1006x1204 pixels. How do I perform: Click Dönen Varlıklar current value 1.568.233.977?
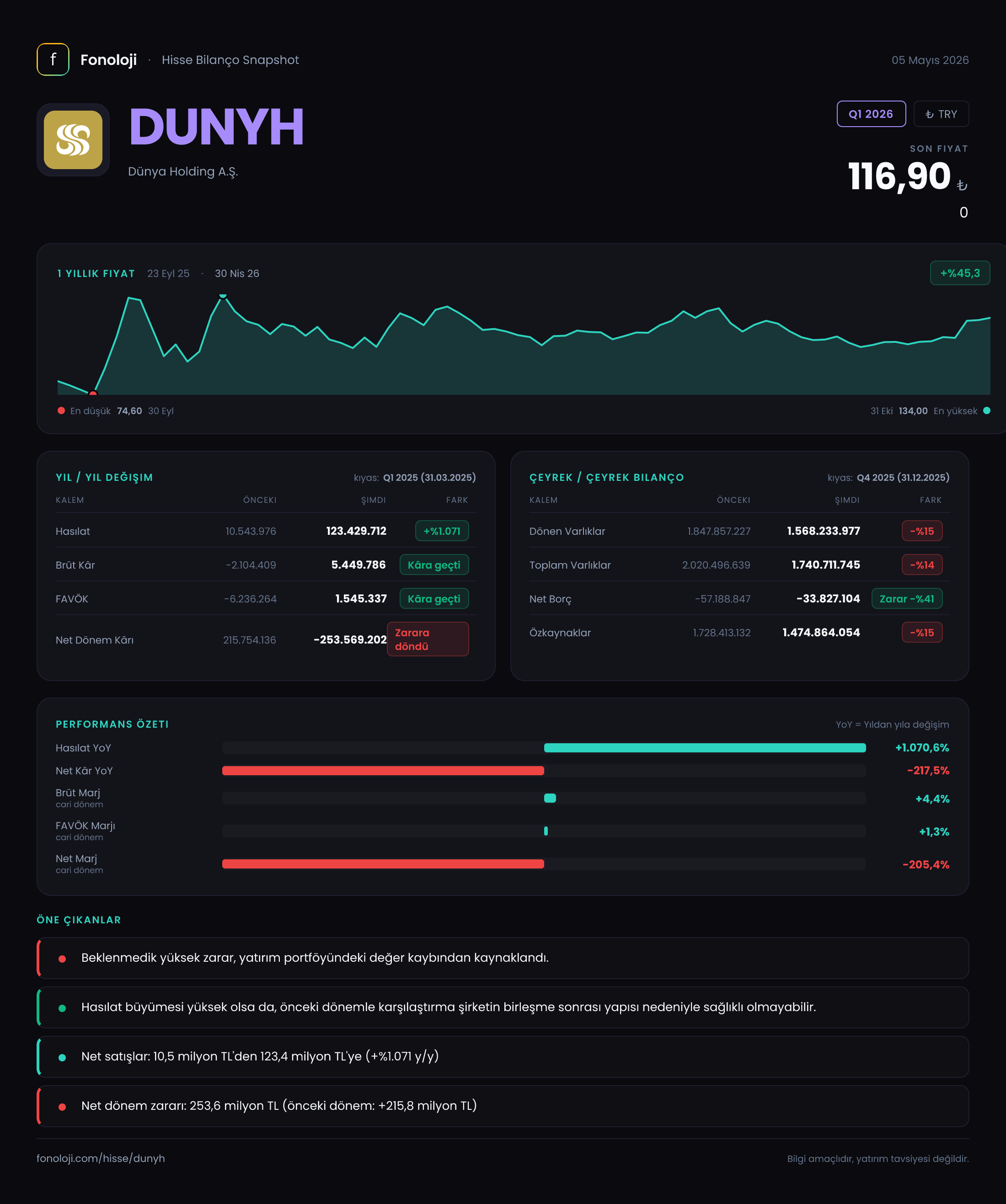point(824,531)
